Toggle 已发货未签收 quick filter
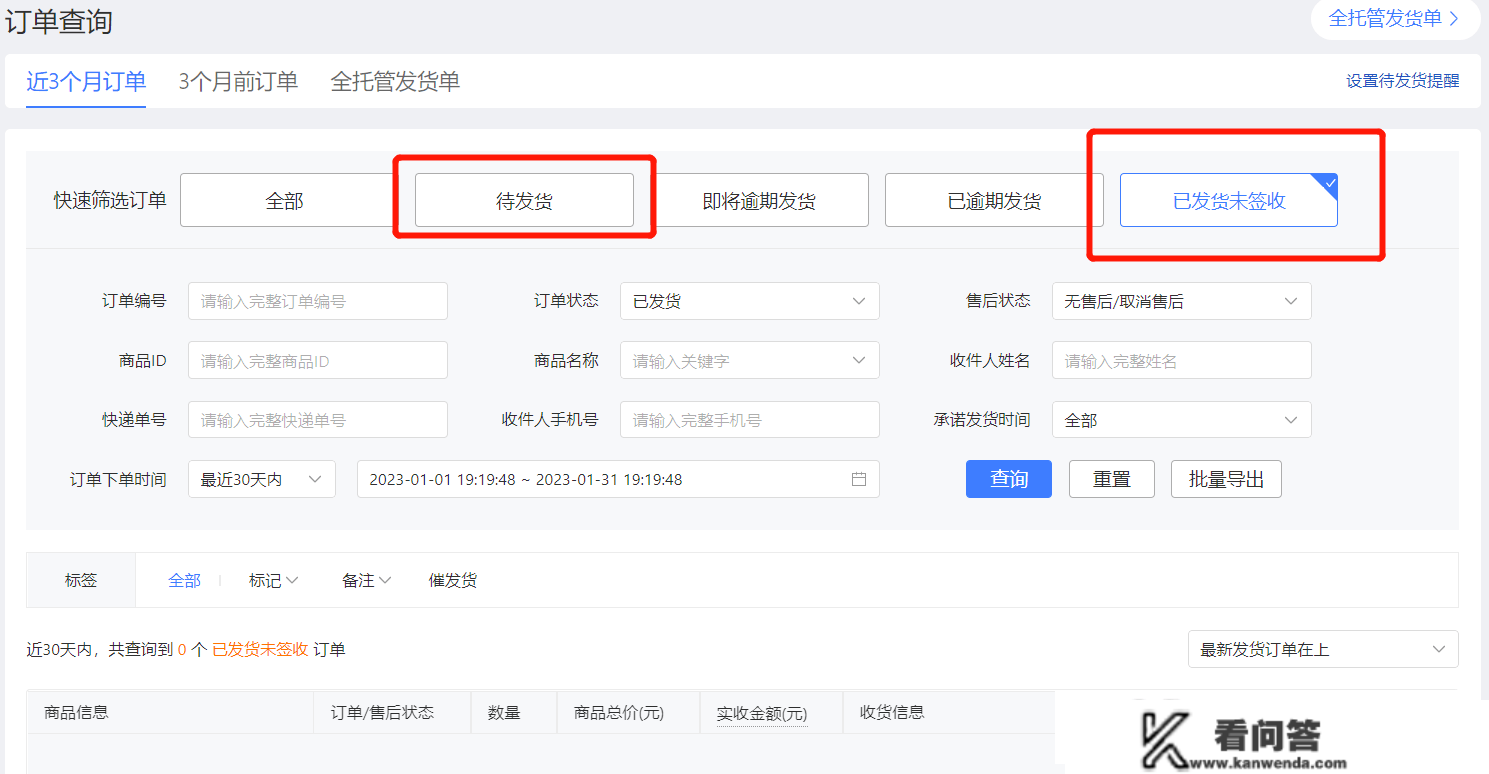The width and height of the screenshot is (1489, 774). point(1229,201)
